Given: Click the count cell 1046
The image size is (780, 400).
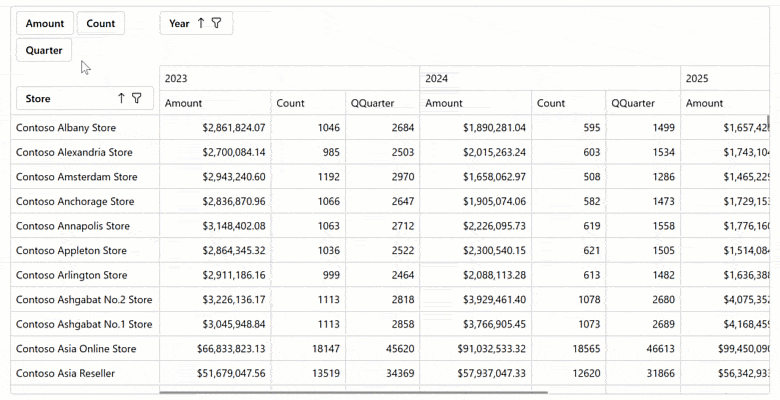Looking at the screenshot, I should [x=308, y=127].
